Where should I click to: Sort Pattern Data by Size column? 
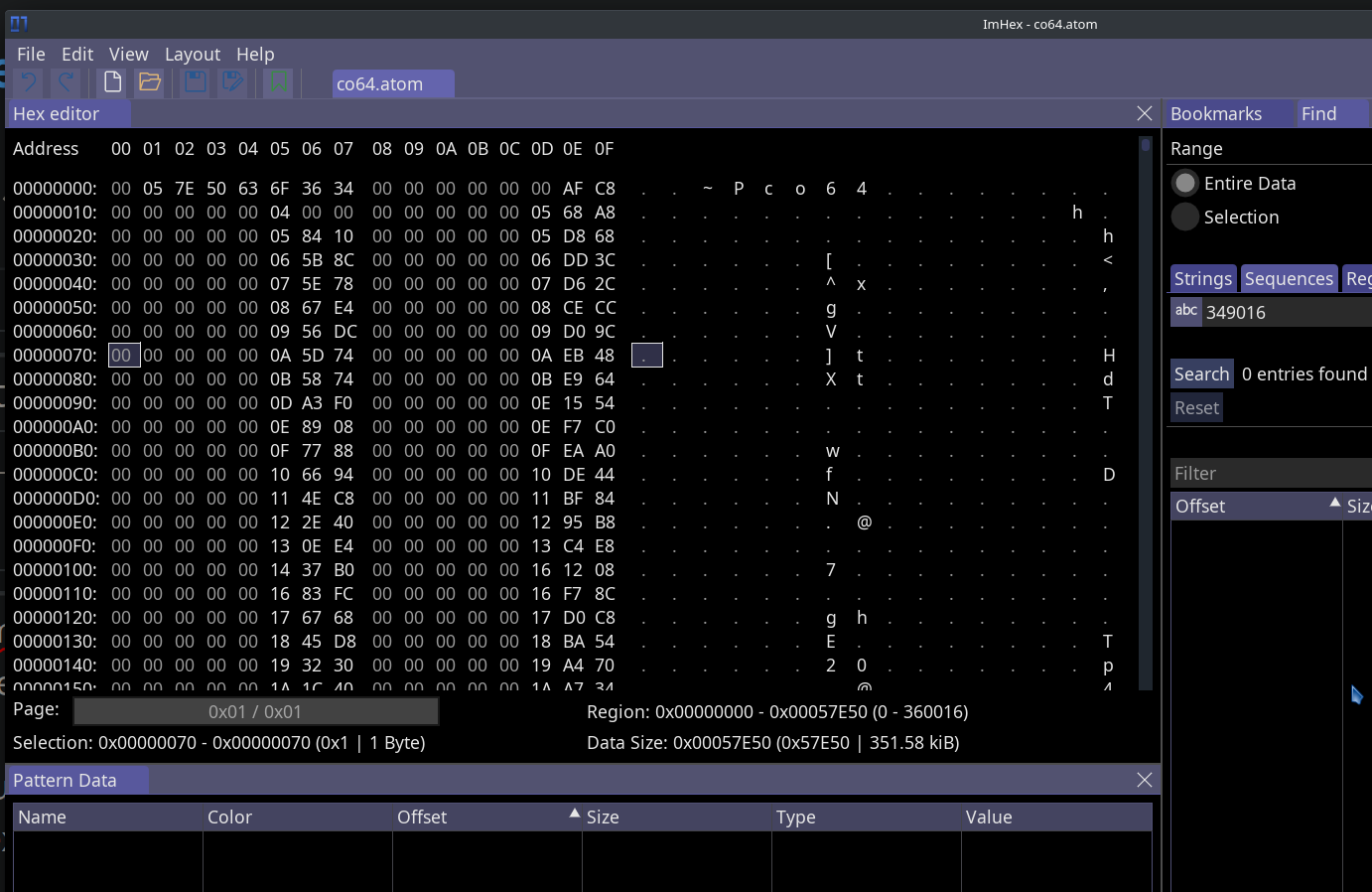(676, 817)
